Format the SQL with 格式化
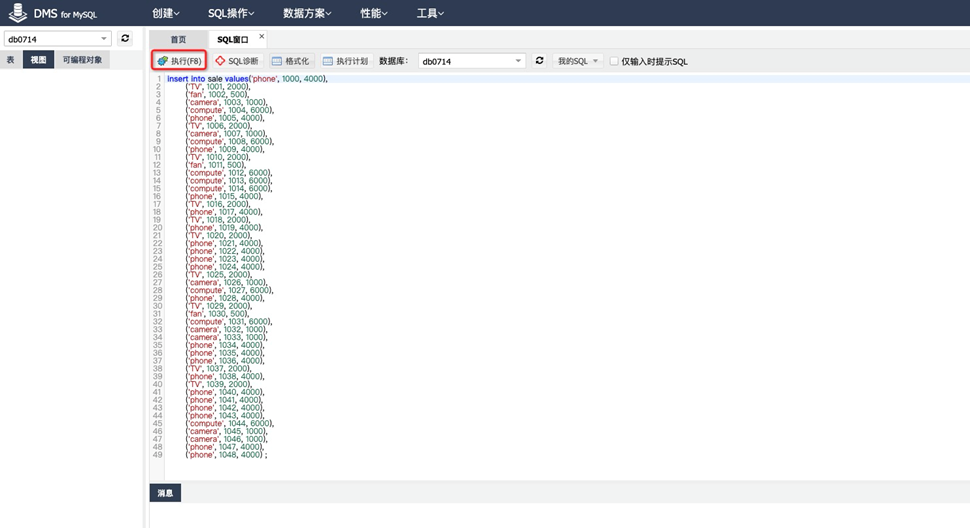970x528 pixels. [290, 61]
